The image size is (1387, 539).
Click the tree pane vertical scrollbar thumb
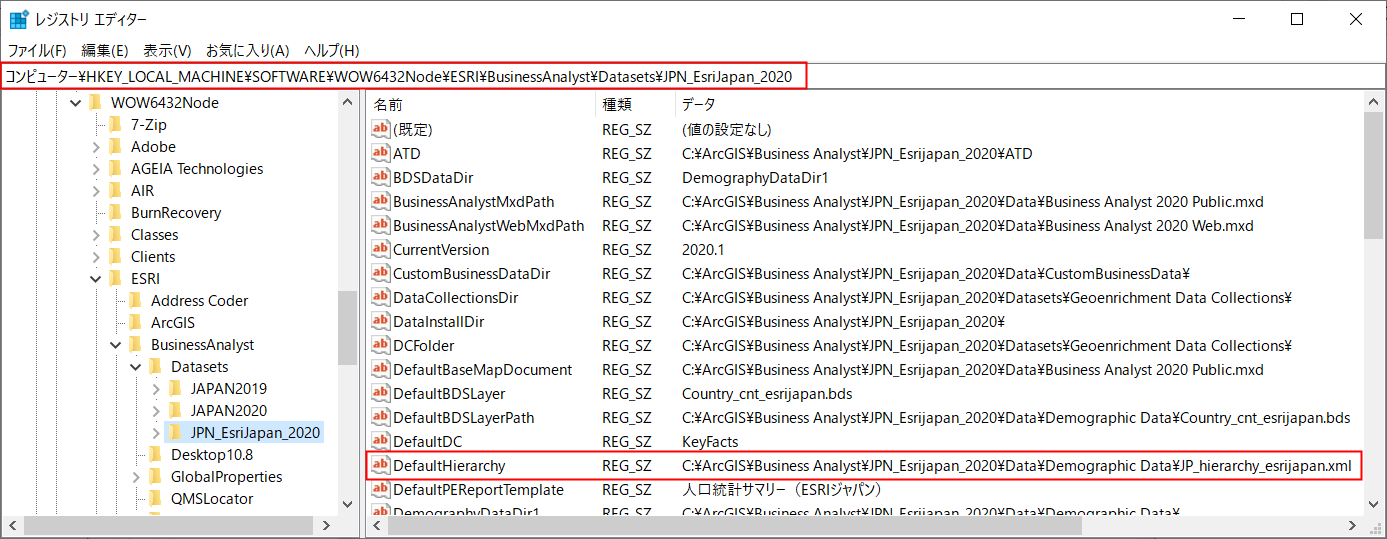click(x=347, y=330)
